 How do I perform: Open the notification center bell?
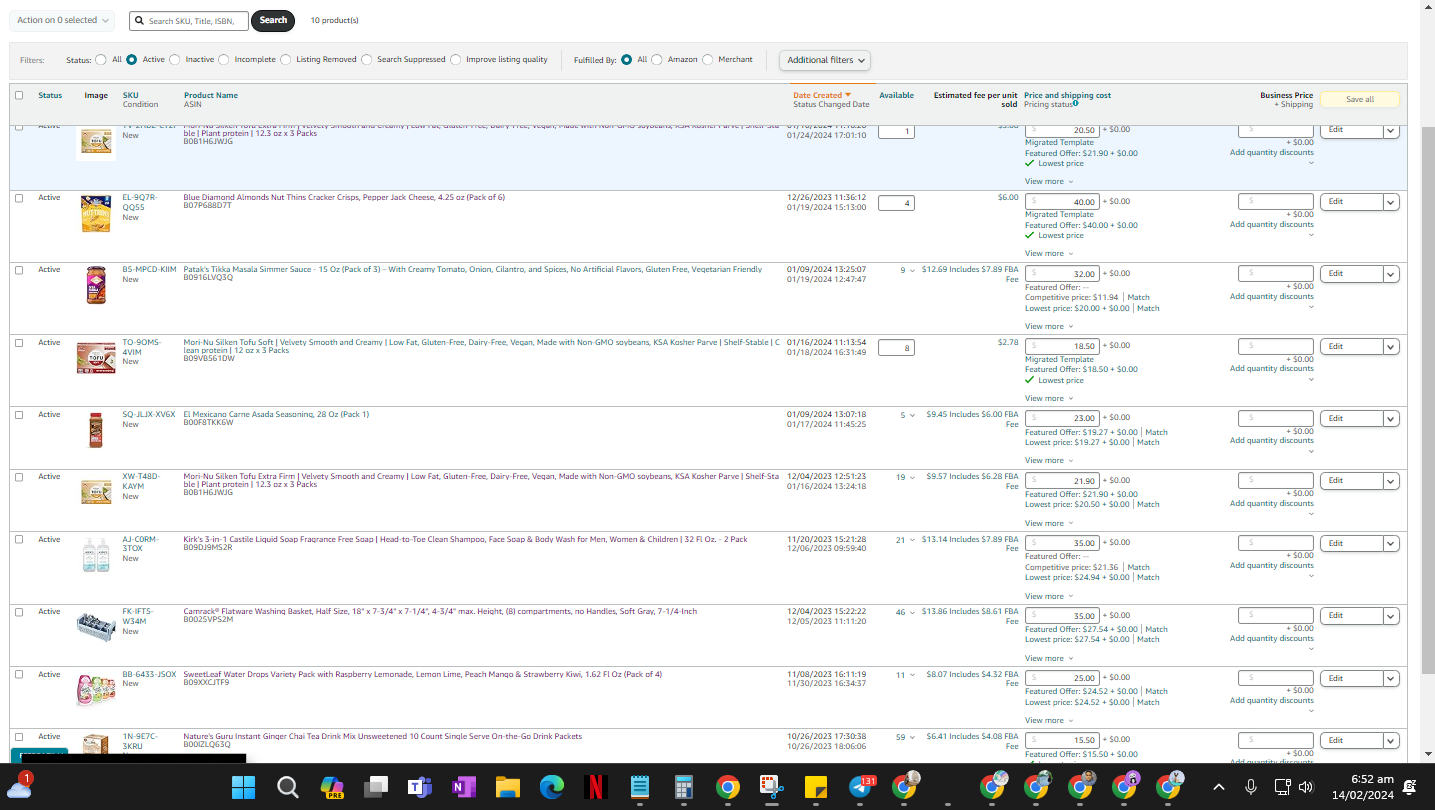[x=1410, y=787]
